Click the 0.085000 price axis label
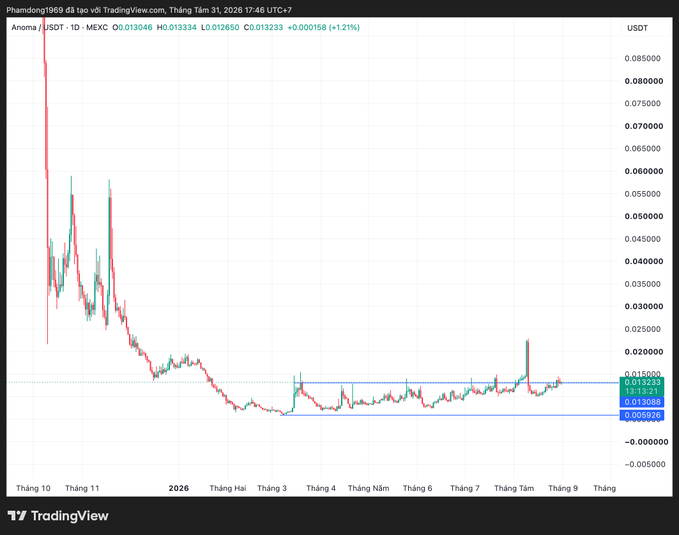This screenshot has height=535, width=679. [x=643, y=58]
